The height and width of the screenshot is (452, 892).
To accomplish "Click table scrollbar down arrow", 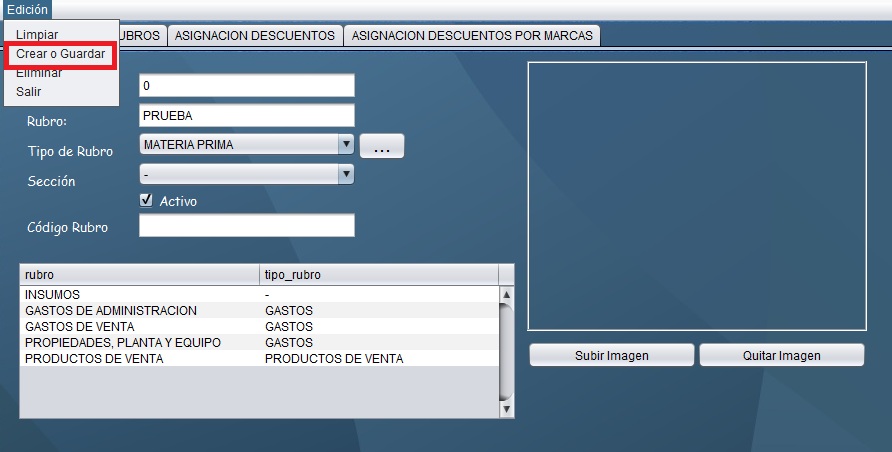I will click(x=506, y=409).
